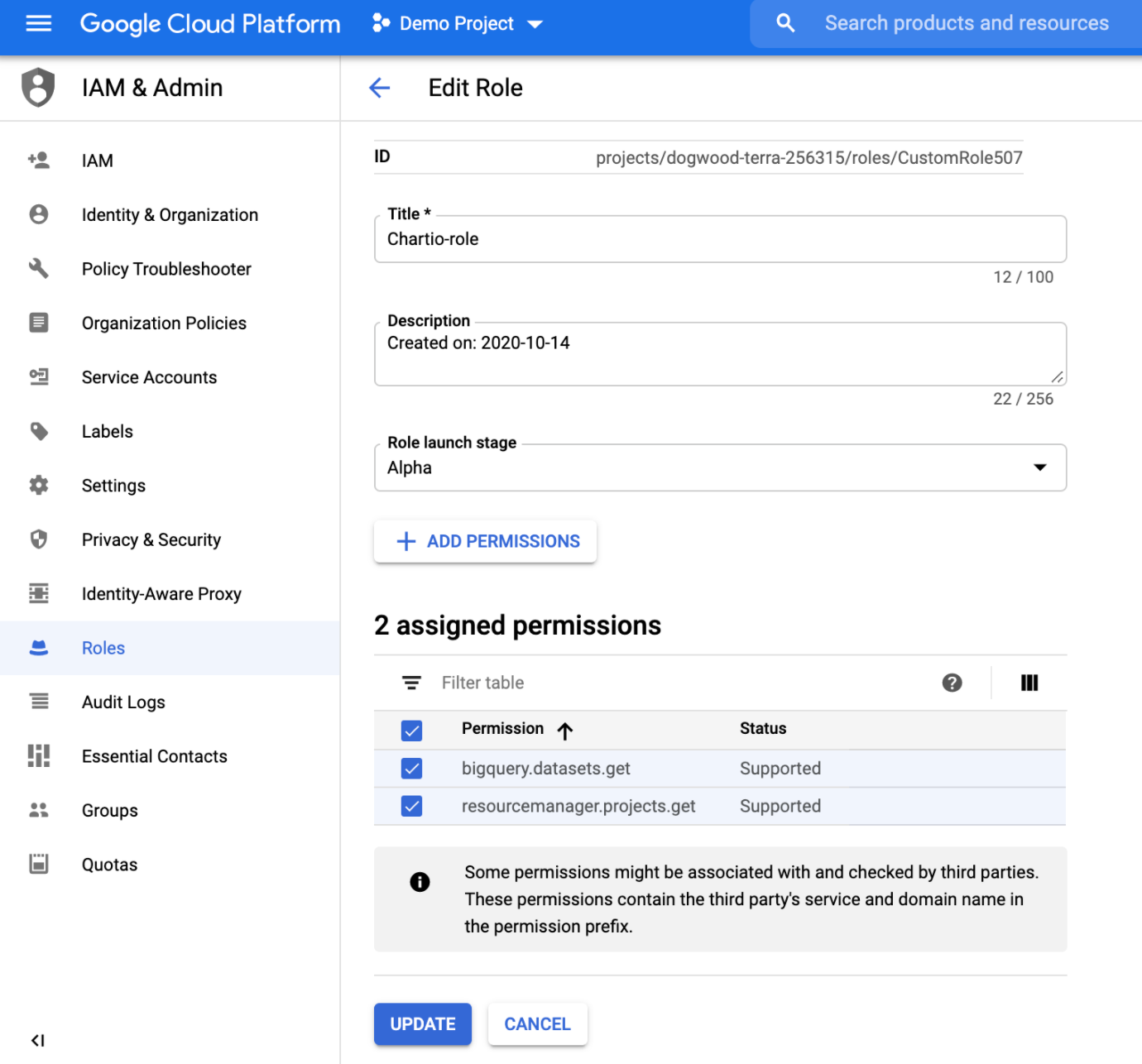Go to Service Accounts

(x=170, y=376)
